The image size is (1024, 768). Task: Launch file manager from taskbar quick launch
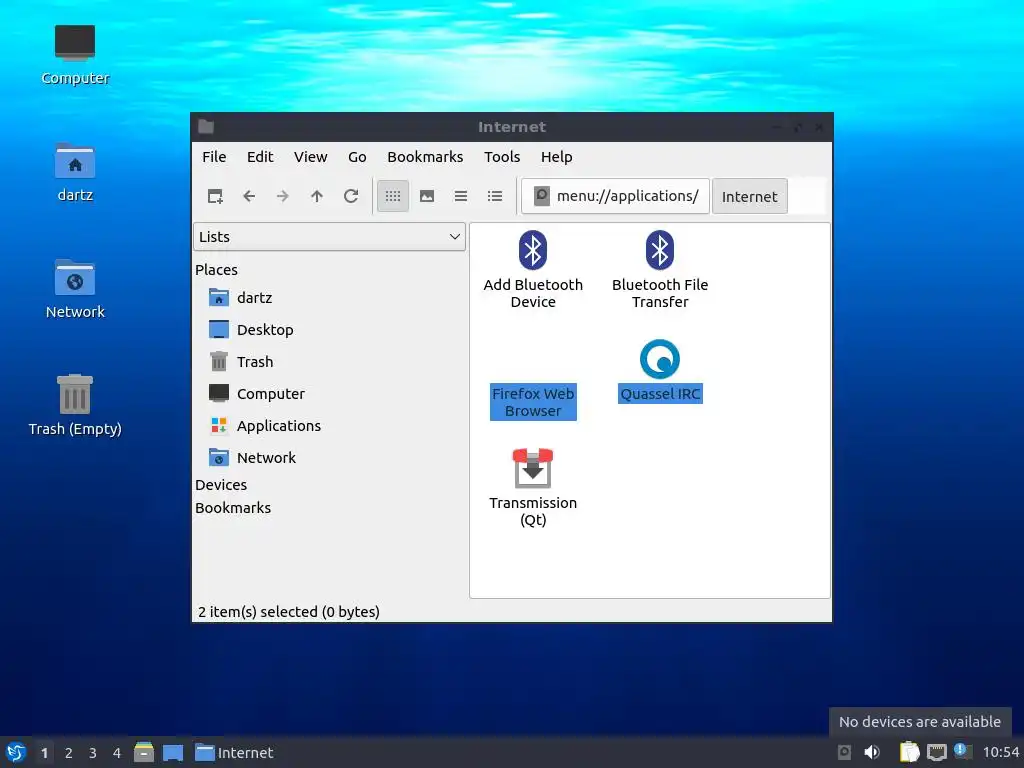pyautogui.click(x=144, y=752)
